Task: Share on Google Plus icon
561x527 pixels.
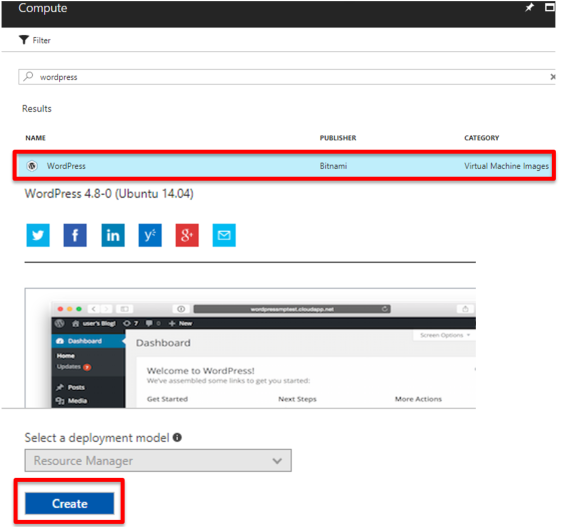Action: 187,235
